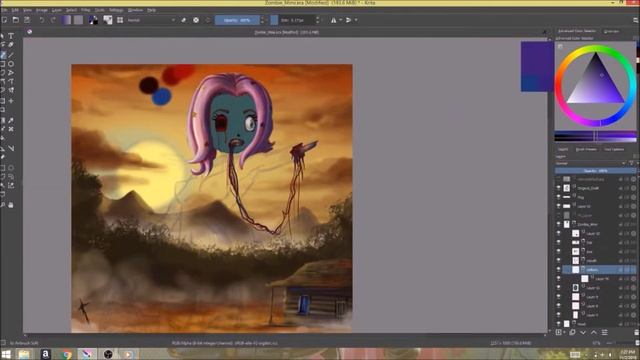This screenshot has height=360, width=640.
Task: Open the Select menu
Action: 71,10
